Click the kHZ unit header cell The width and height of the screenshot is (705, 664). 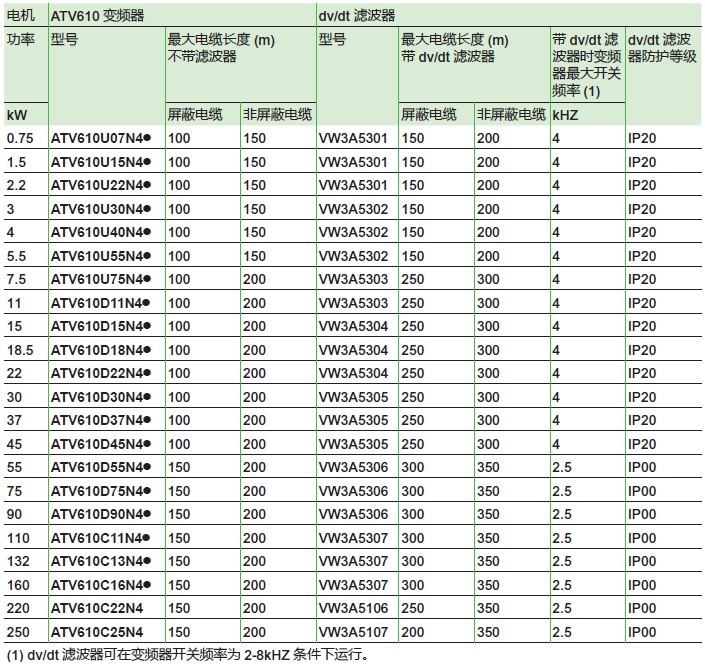[x=566, y=115]
